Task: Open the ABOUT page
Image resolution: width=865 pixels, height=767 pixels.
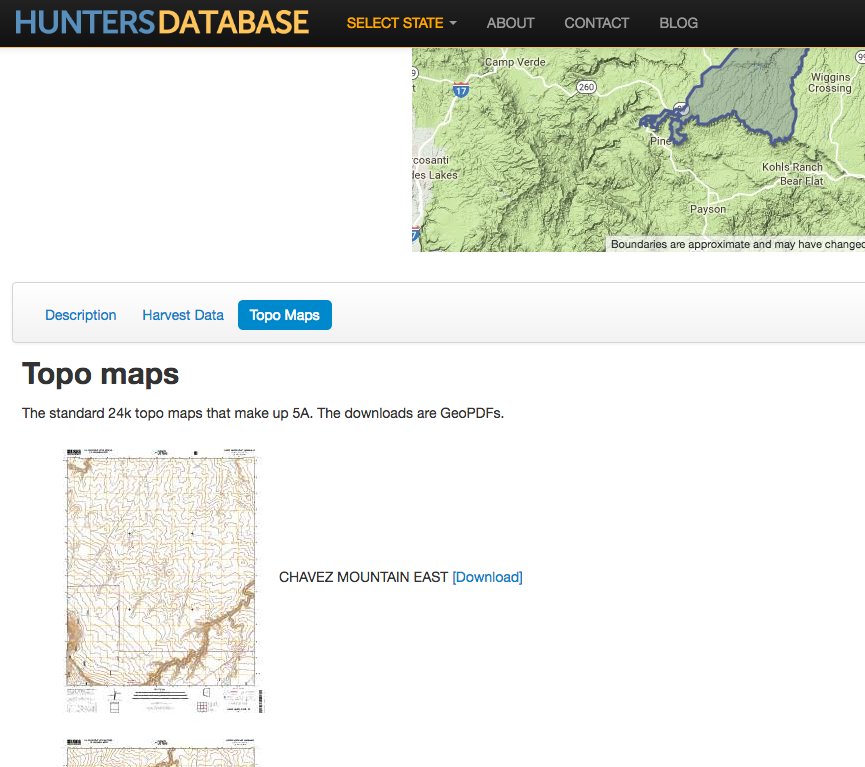Action: point(510,22)
